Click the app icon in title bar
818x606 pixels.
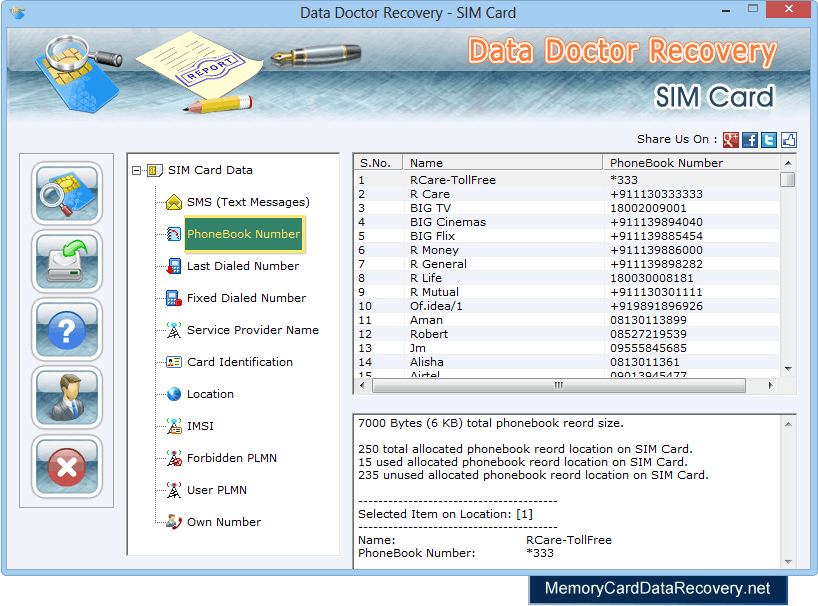coord(18,12)
